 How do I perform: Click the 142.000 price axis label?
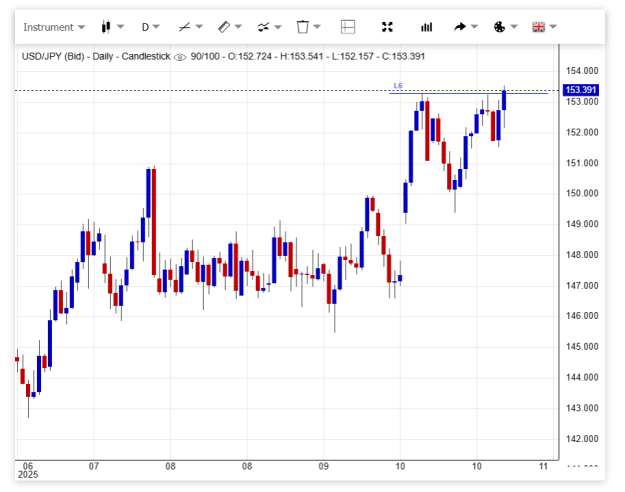click(582, 439)
